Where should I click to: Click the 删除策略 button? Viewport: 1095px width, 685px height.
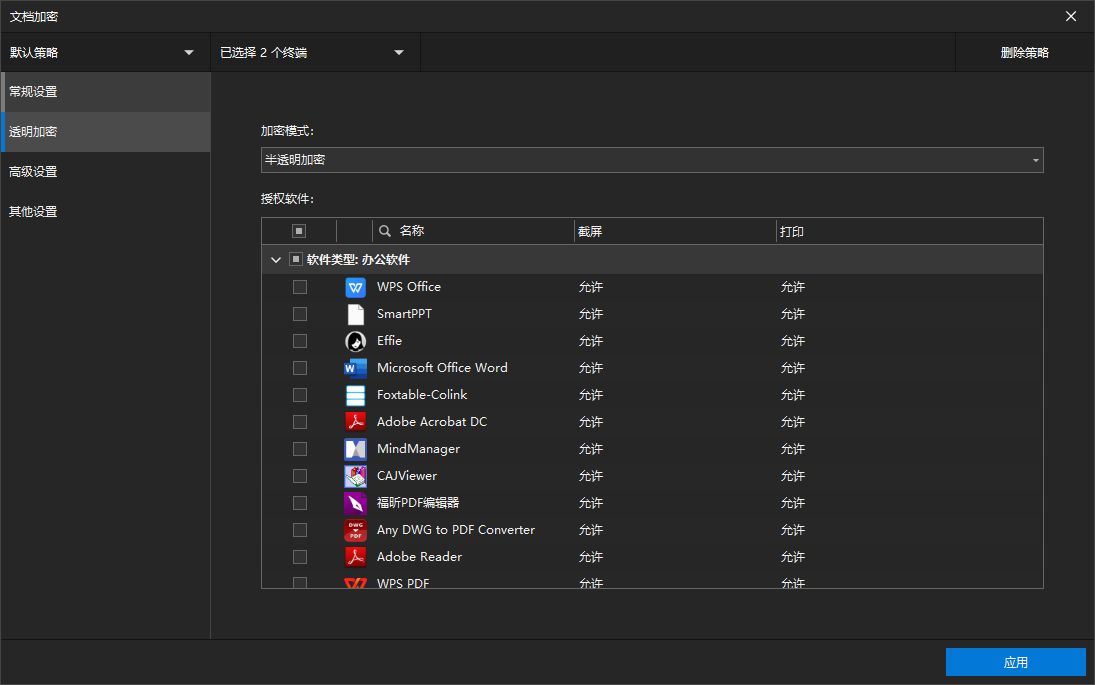pos(1024,52)
